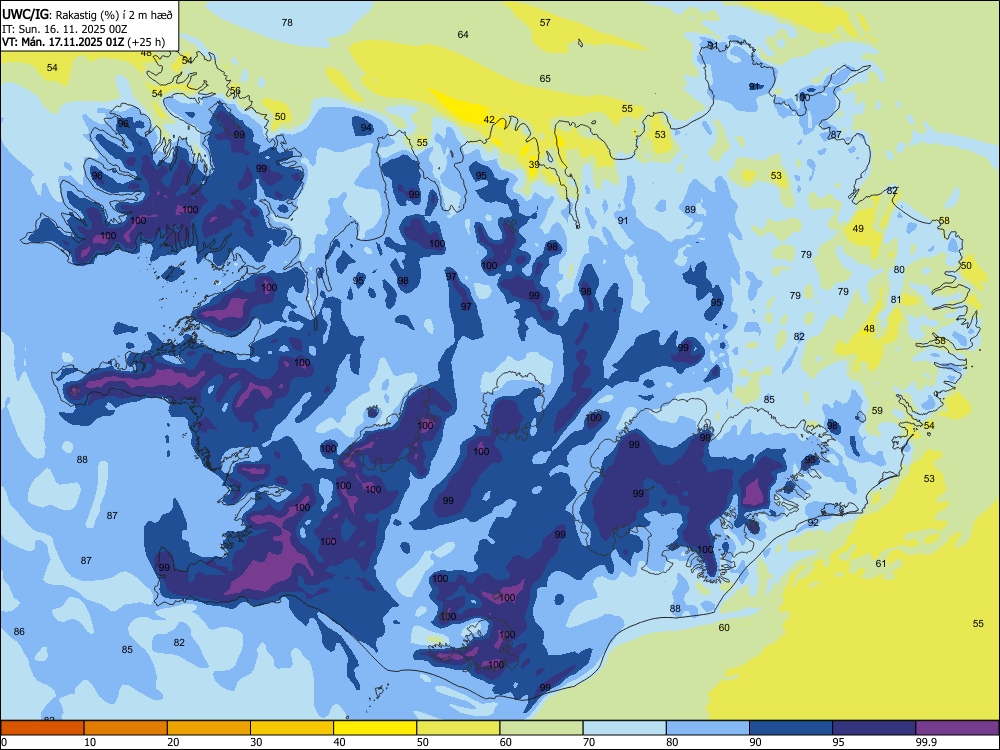Click the map value '80' in the east

click(x=899, y=270)
